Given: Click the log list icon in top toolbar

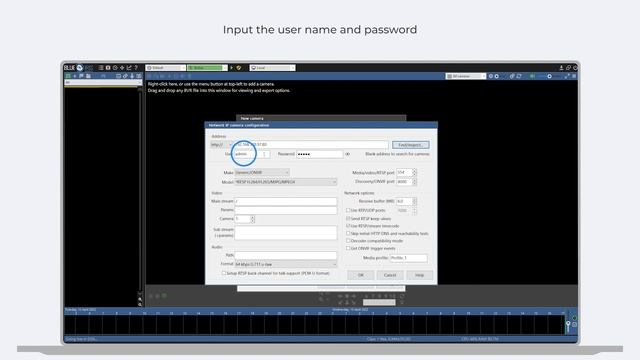Looking at the screenshot, I should (101, 68).
